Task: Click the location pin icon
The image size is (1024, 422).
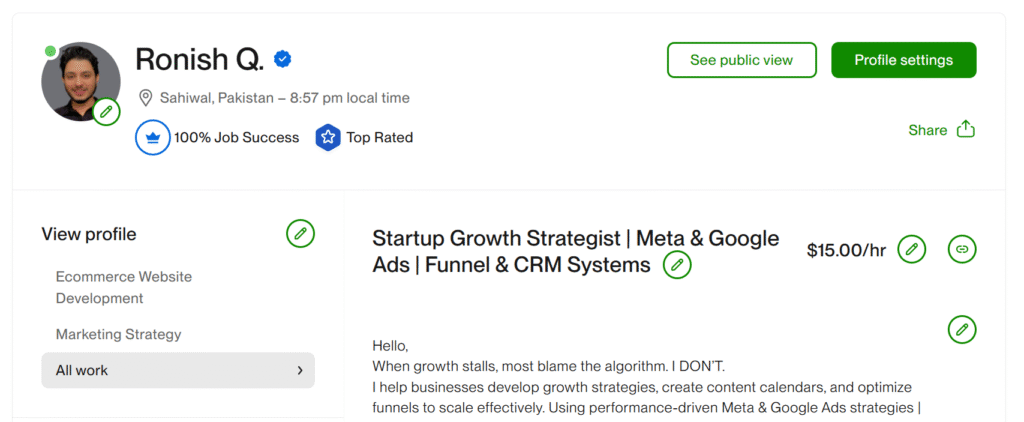Action: [146, 98]
